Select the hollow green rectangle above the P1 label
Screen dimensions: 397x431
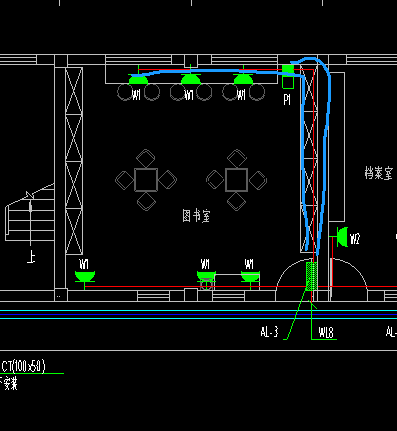point(288,82)
